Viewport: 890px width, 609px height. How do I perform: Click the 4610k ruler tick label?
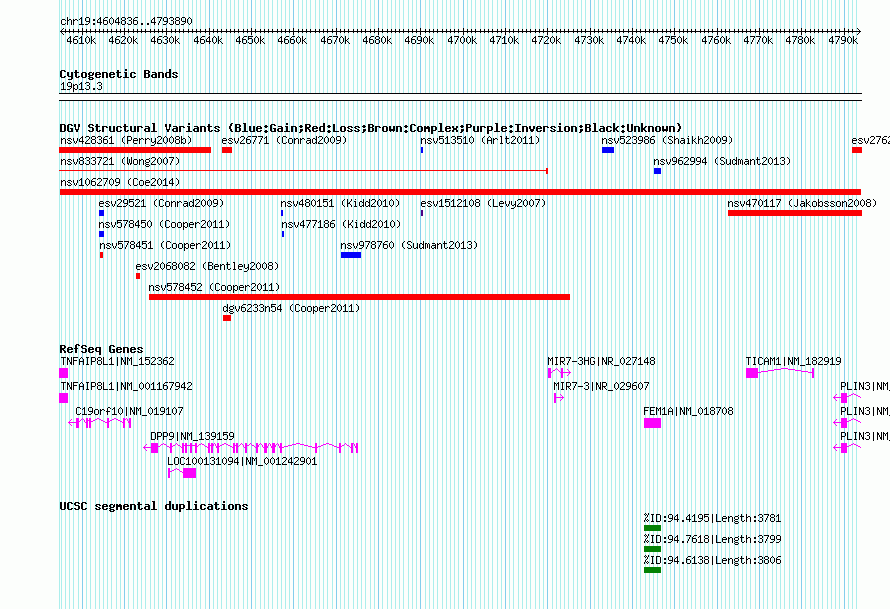[x=81, y=40]
